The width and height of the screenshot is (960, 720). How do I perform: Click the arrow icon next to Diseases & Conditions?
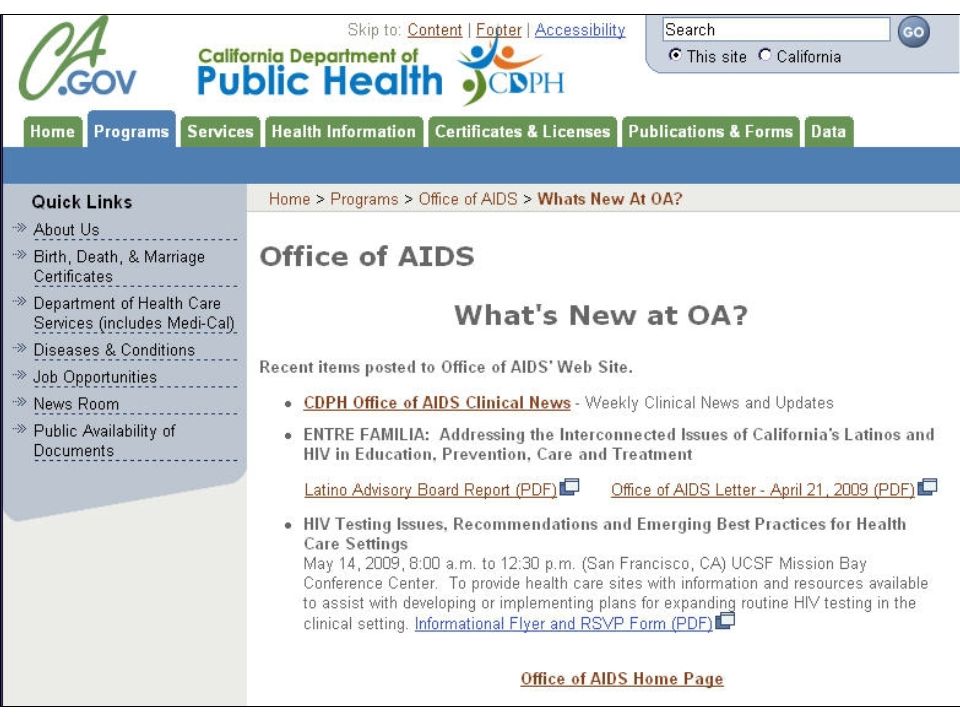pos(20,348)
